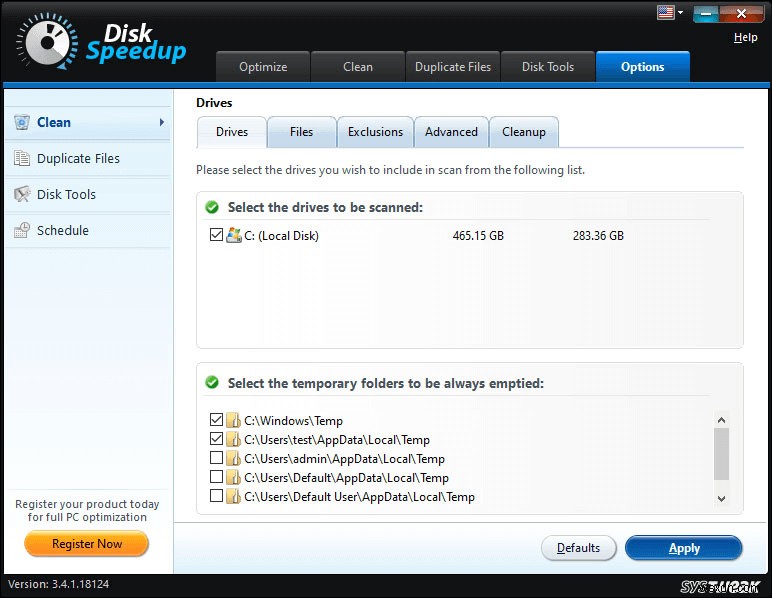Select the Drives sub-tab

click(232, 132)
